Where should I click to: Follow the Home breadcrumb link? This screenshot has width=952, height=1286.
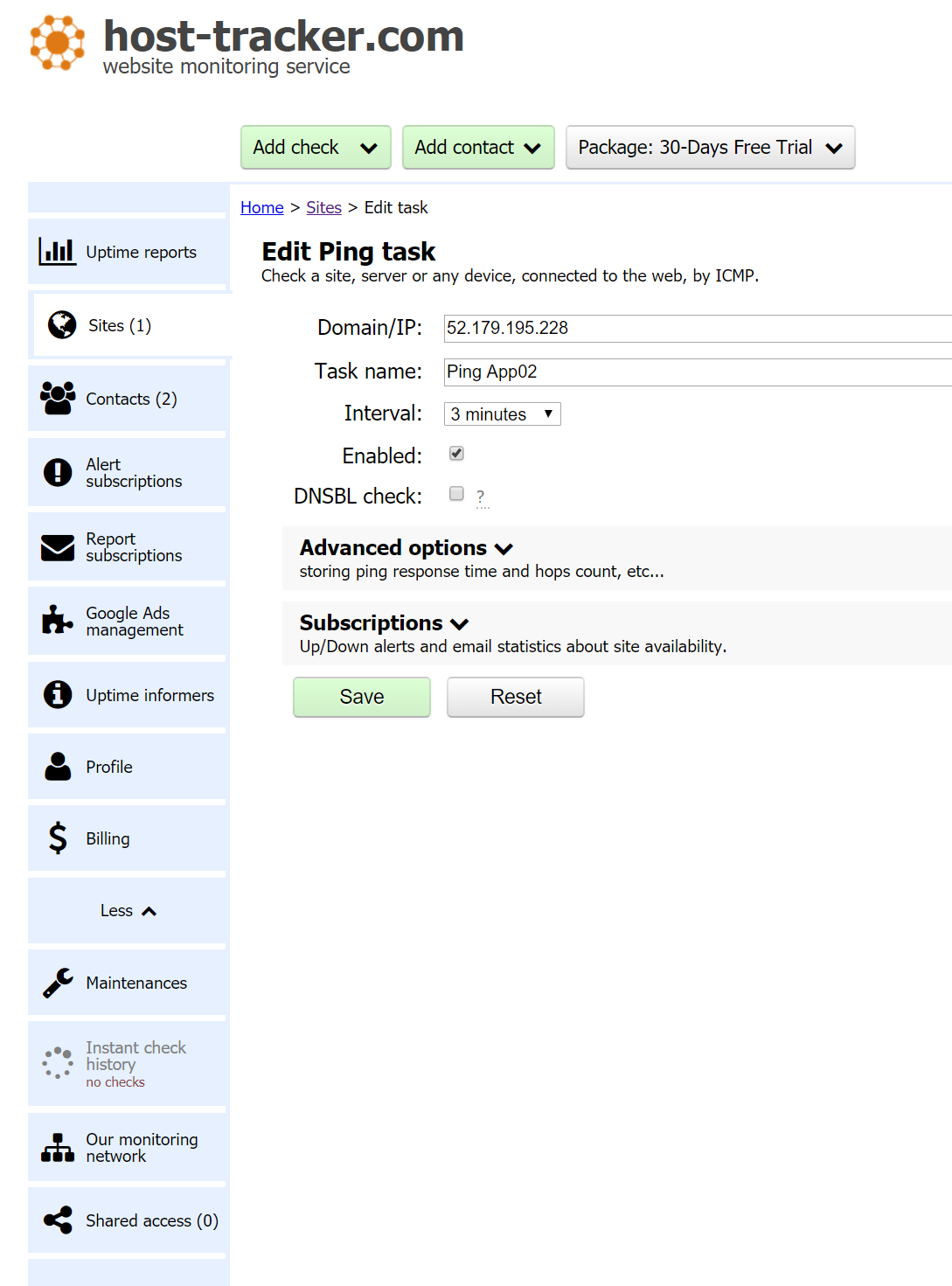(262, 207)
